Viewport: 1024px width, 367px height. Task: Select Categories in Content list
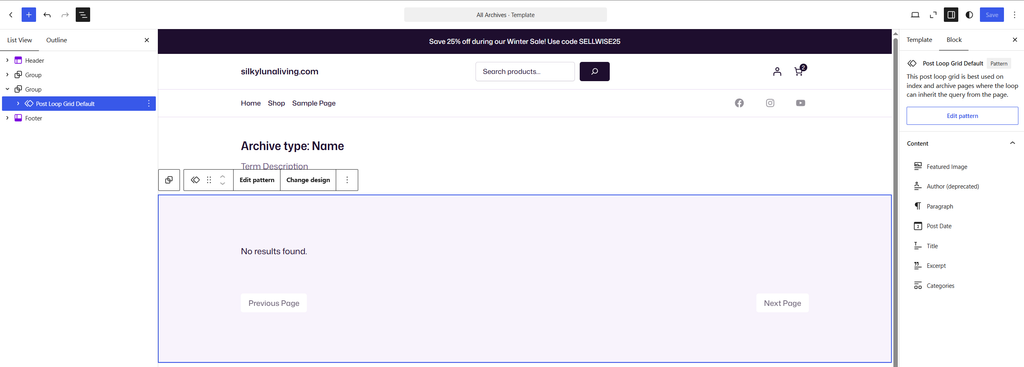pos(962,285)
